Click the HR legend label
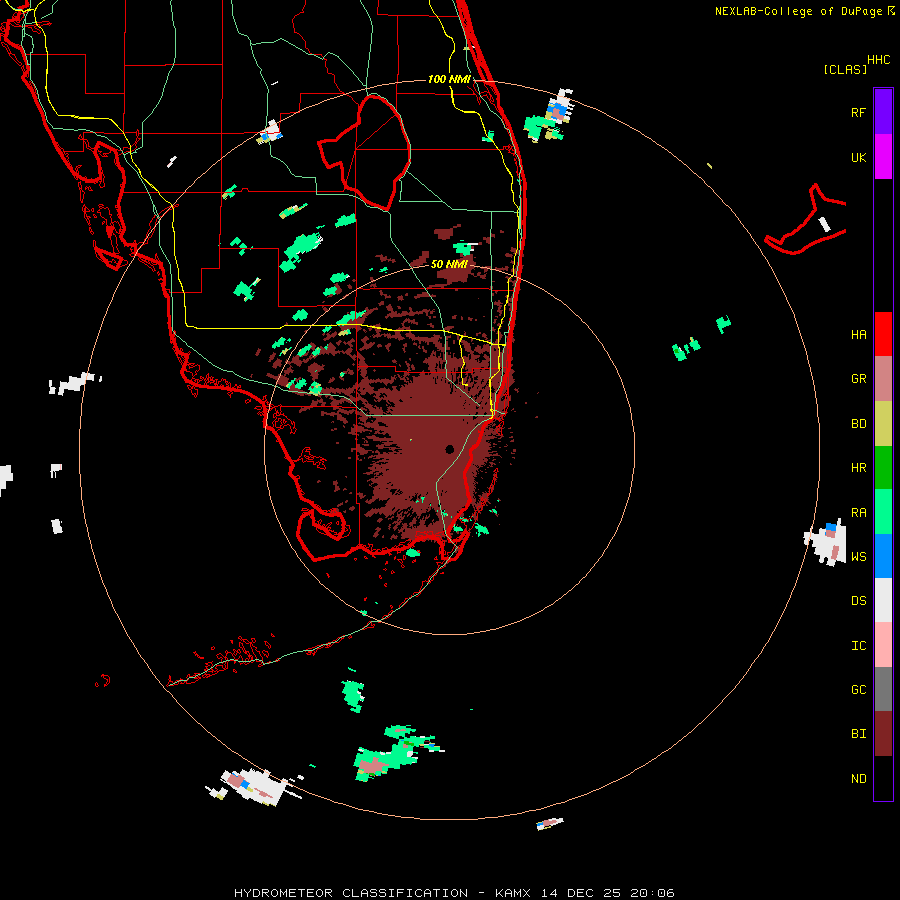 tap(858, 468)
